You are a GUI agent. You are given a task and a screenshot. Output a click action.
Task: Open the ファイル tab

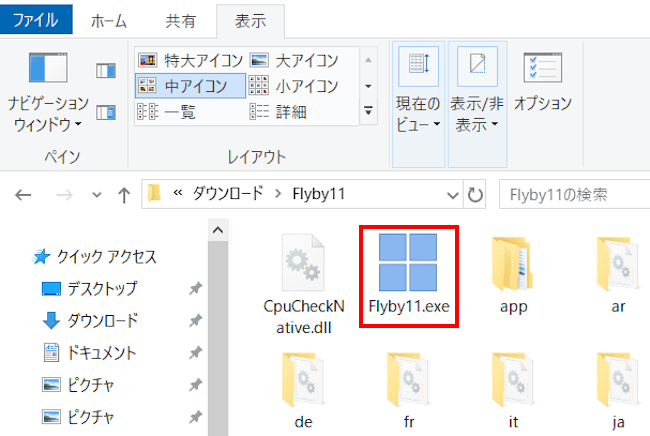click(36, 19)
